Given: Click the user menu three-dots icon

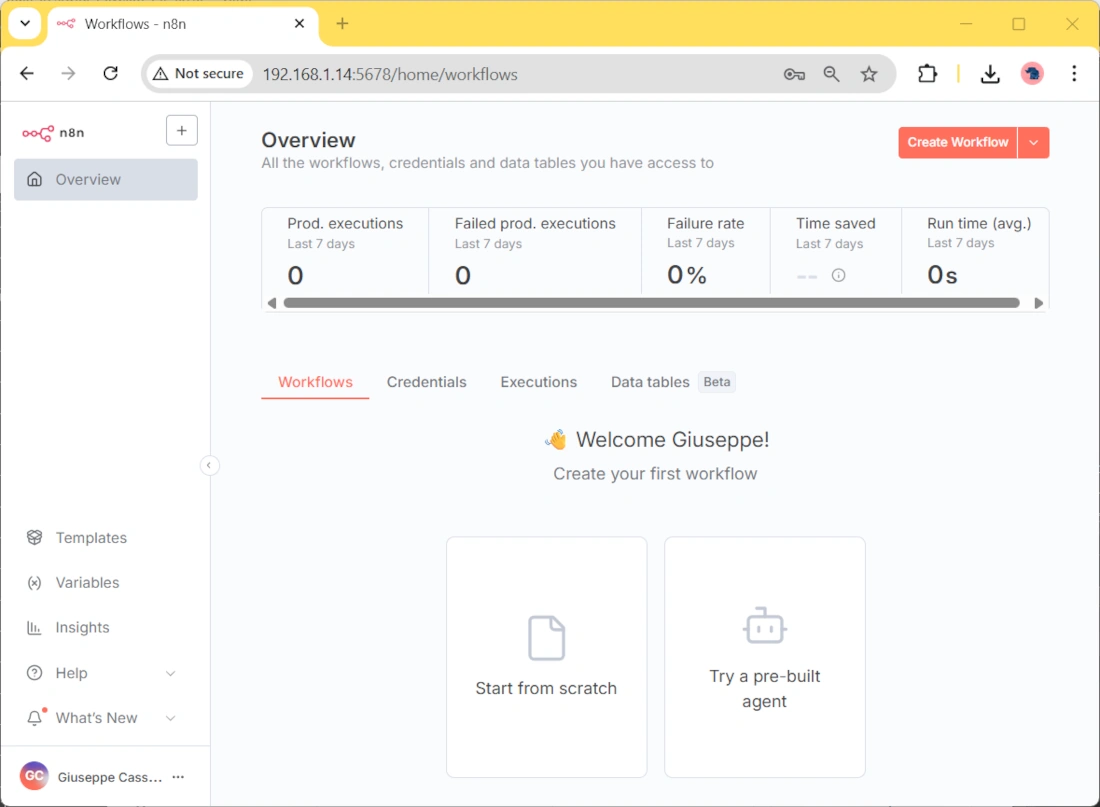Looking at the screenshot, I should point(178,777).
